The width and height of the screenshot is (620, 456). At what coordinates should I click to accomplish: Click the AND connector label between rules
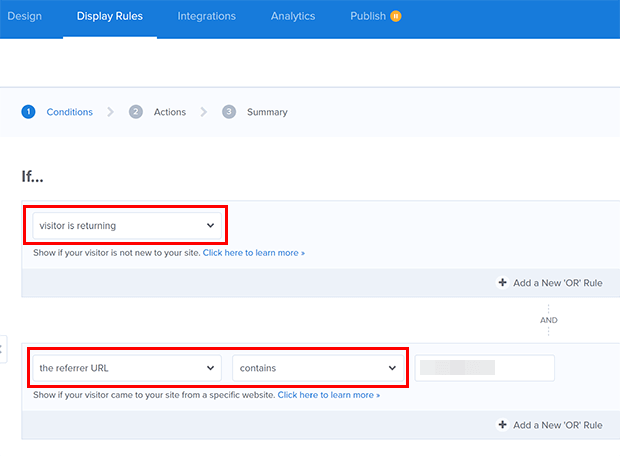tap(549, 320)
